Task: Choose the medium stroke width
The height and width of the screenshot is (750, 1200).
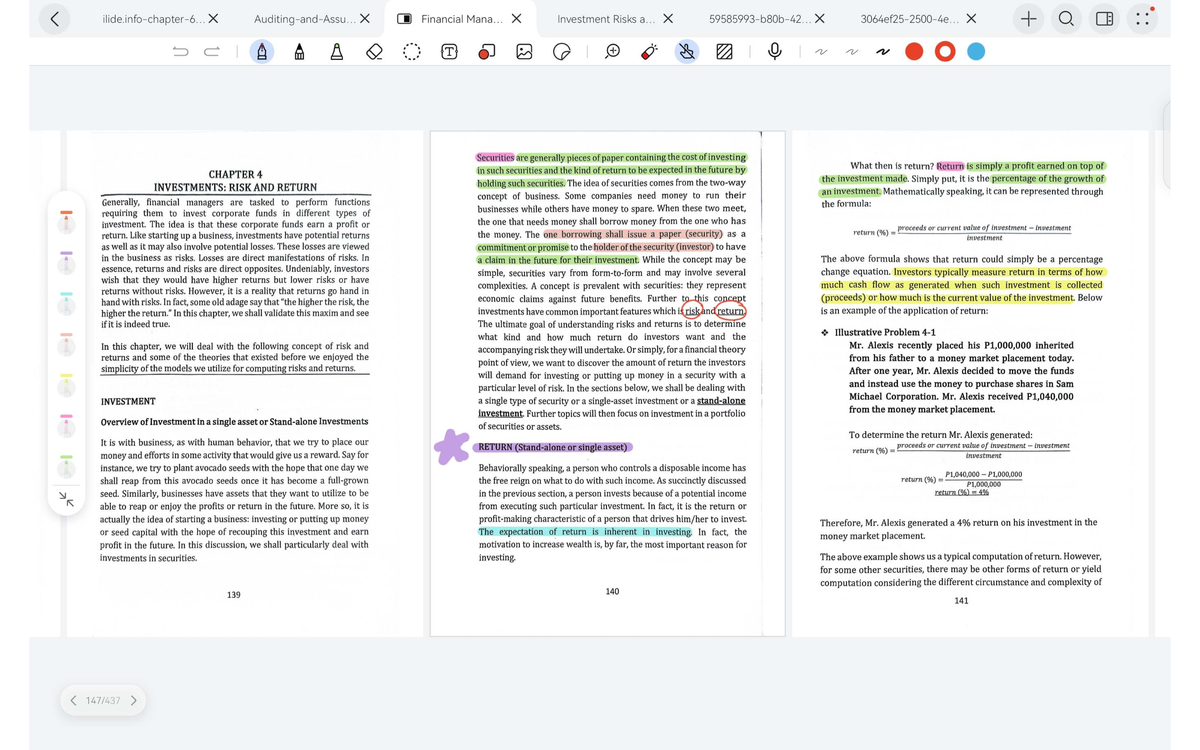Action: 850,52
